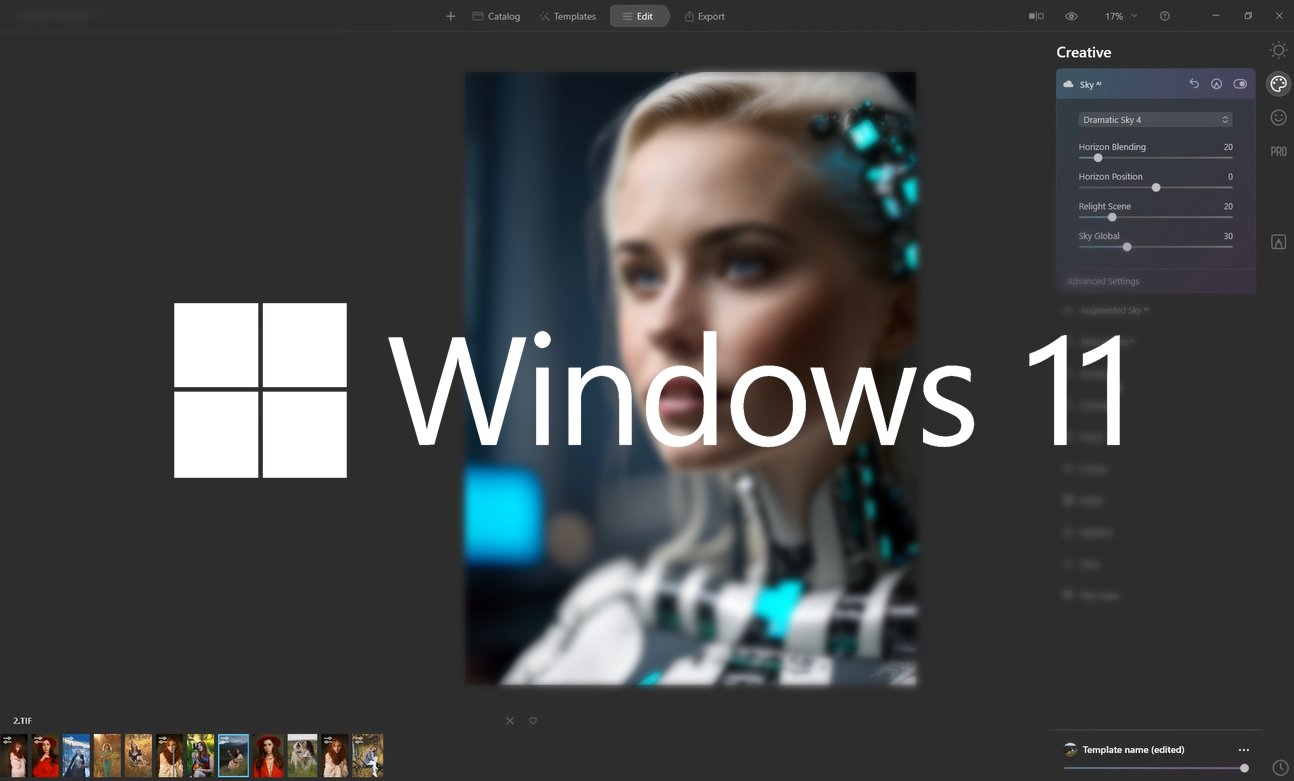Viewport: 1294px width, 781px height.
Task: Switch to the Templates tab
Action: click(567, 16)
